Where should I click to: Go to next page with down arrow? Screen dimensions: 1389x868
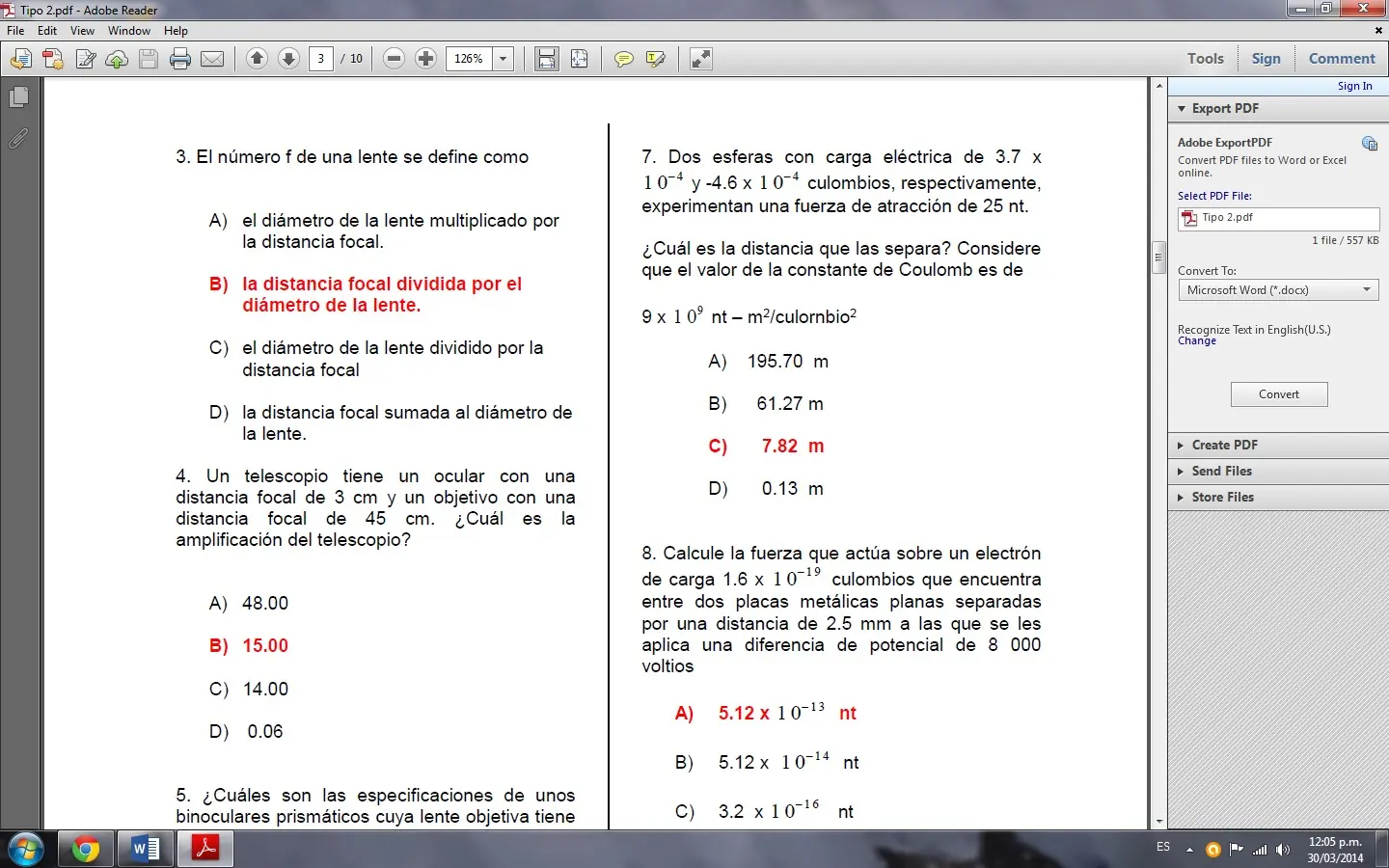pos(288,59)
